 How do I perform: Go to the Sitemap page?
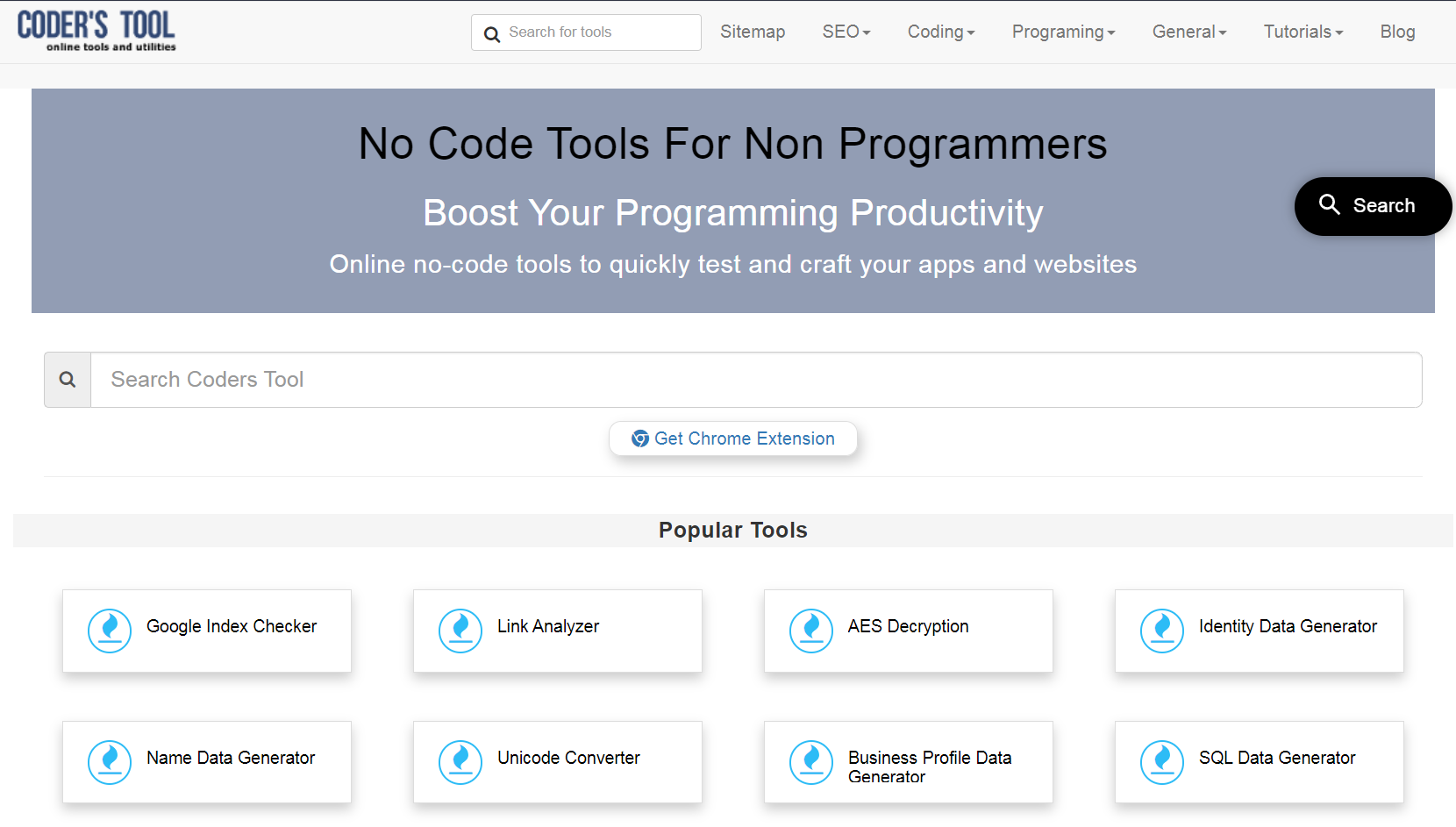753,32
